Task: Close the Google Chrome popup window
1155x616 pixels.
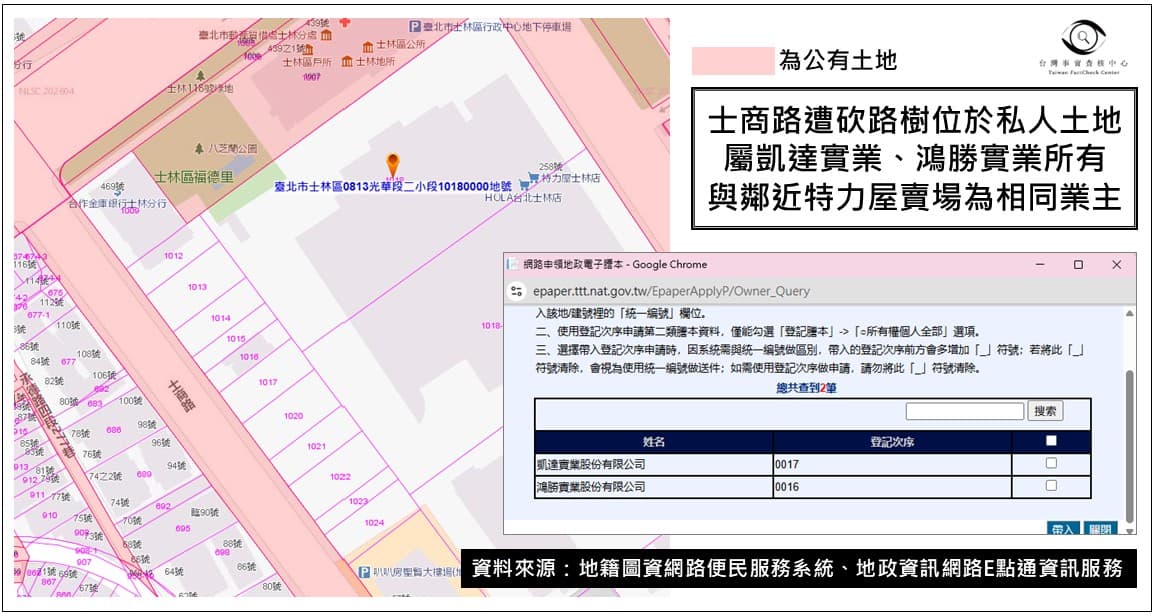Action: pos(1117,265)
